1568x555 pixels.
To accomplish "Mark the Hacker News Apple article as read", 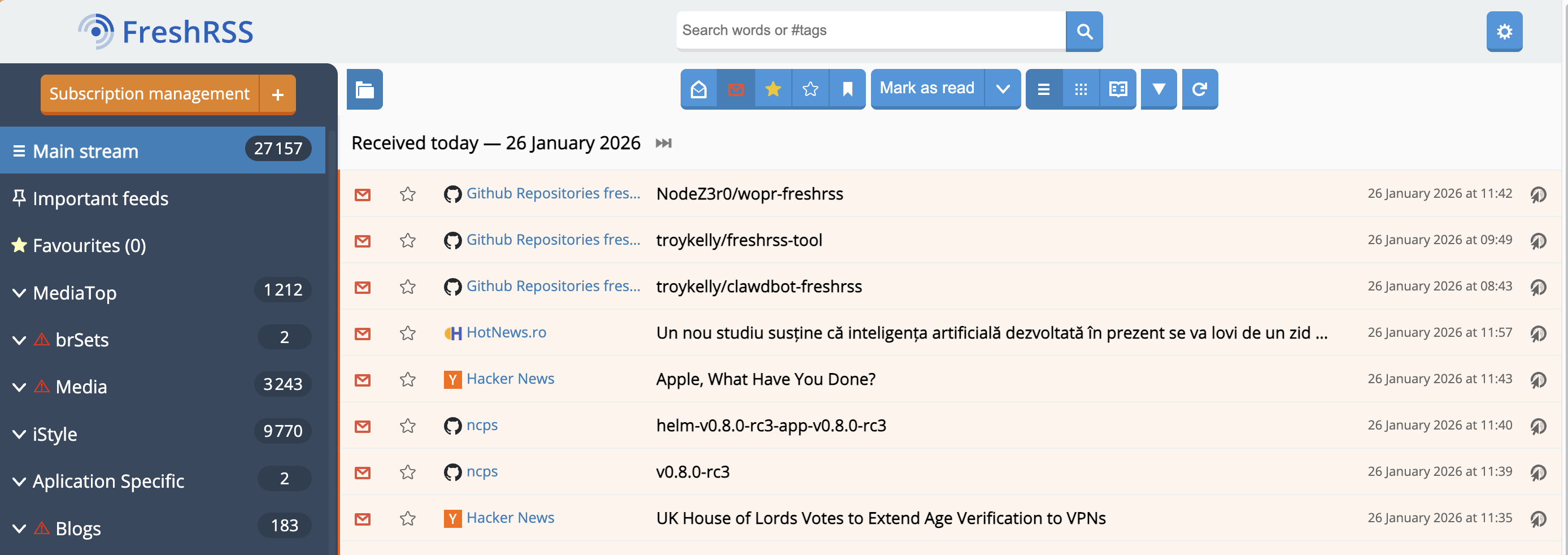I will click(x=363, y=380).
